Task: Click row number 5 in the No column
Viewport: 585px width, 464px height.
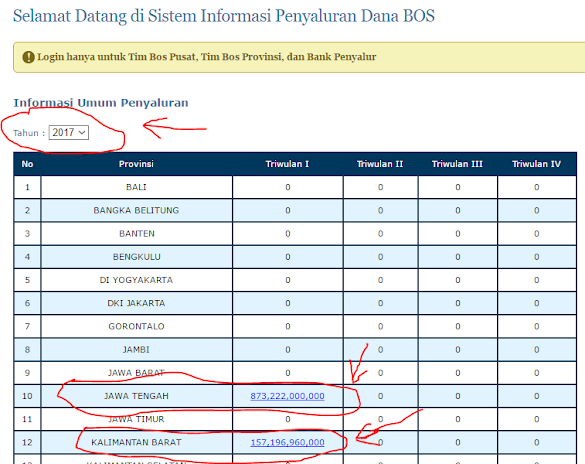Action: pos(27,280)
